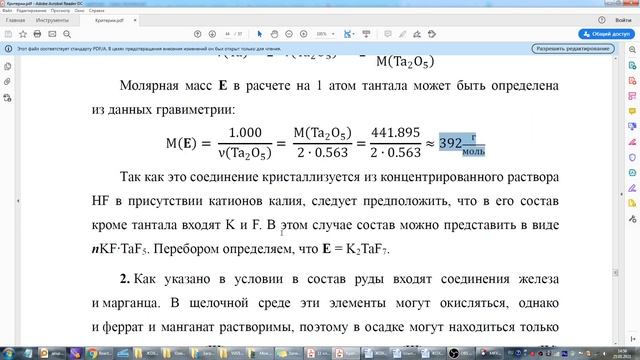Activate the hand pan tool

(x=274, y=34)
